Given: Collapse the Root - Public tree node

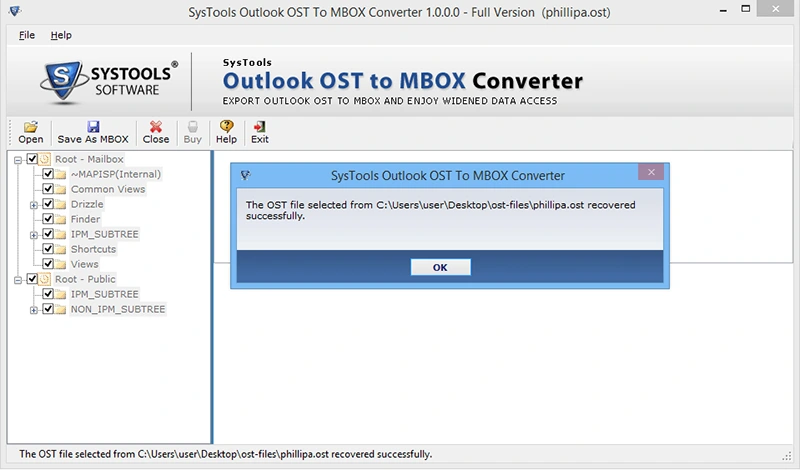Looking at the screenshot, I should coord(18,280).
